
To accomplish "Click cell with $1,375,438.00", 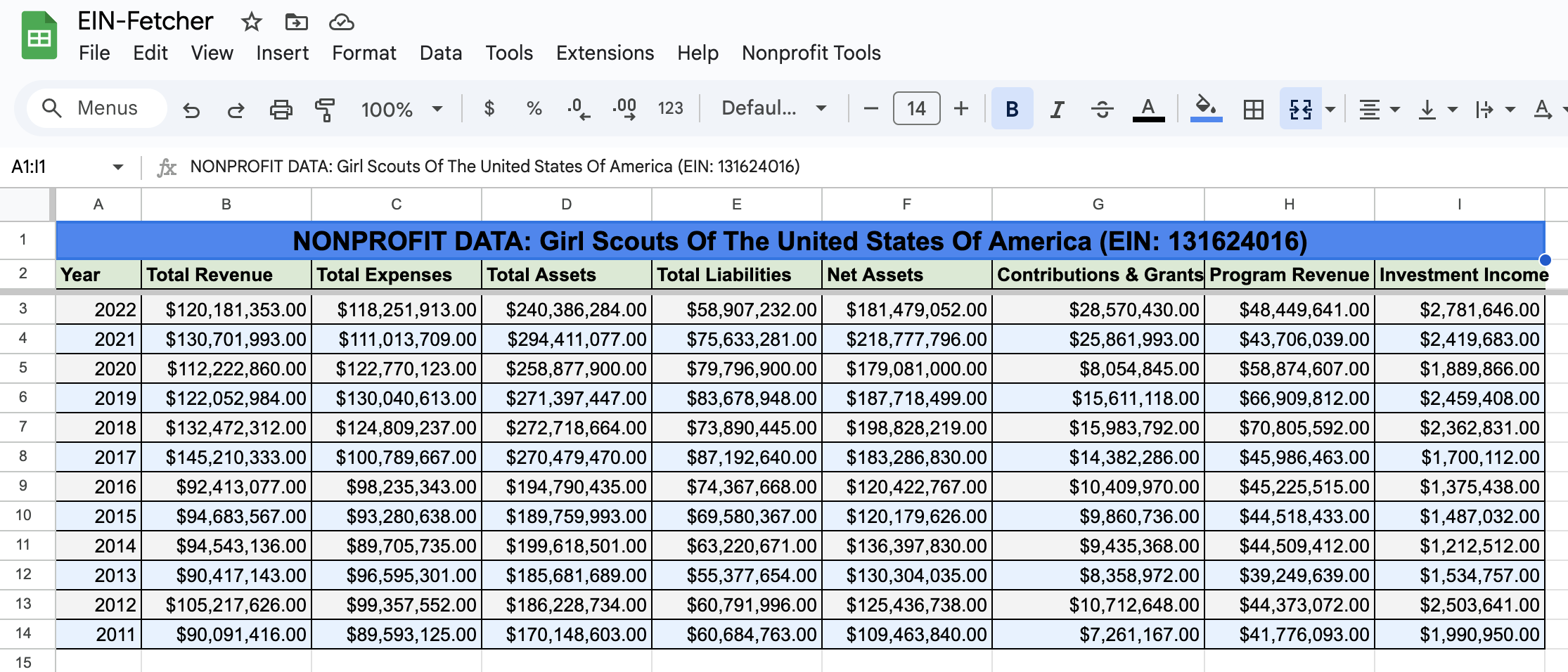I will click(1460, 486).
